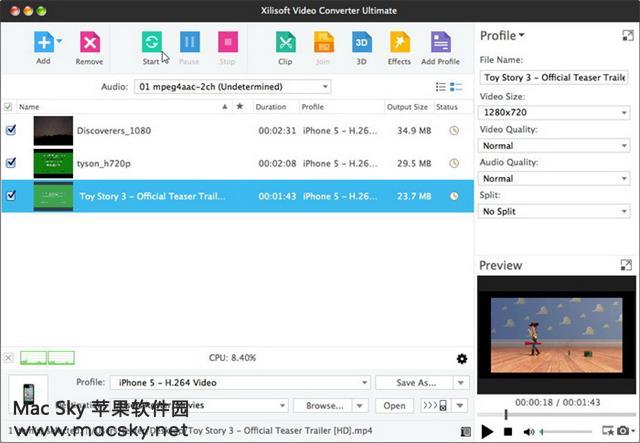Image resolution: width=640 pixels, height=443 pixels.
Task: Uncheck the Toy Story 3 checkbox
Action: coord(11,196)
